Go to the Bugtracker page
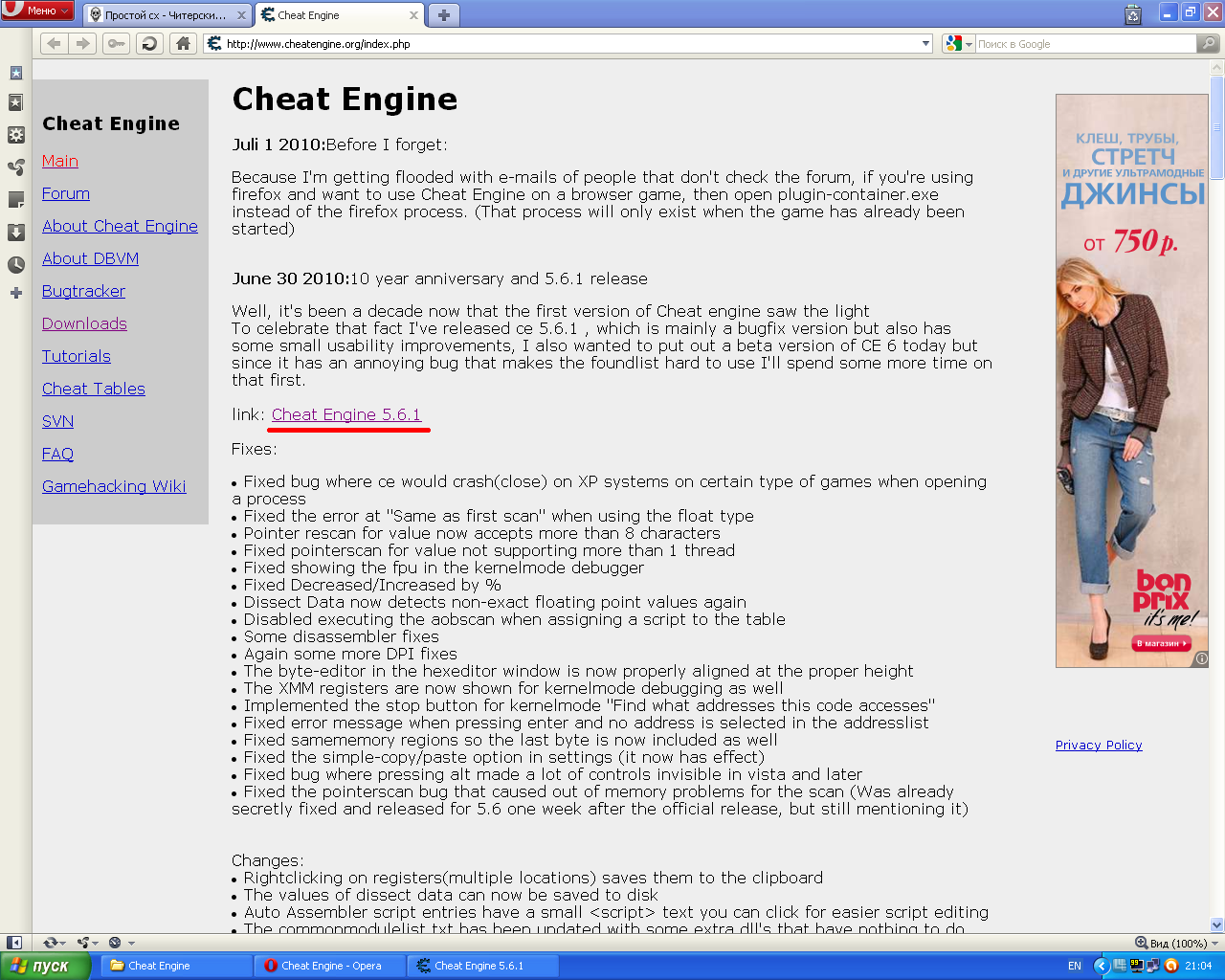Screen dimensions: 1225x980 [x=83, y=291]
